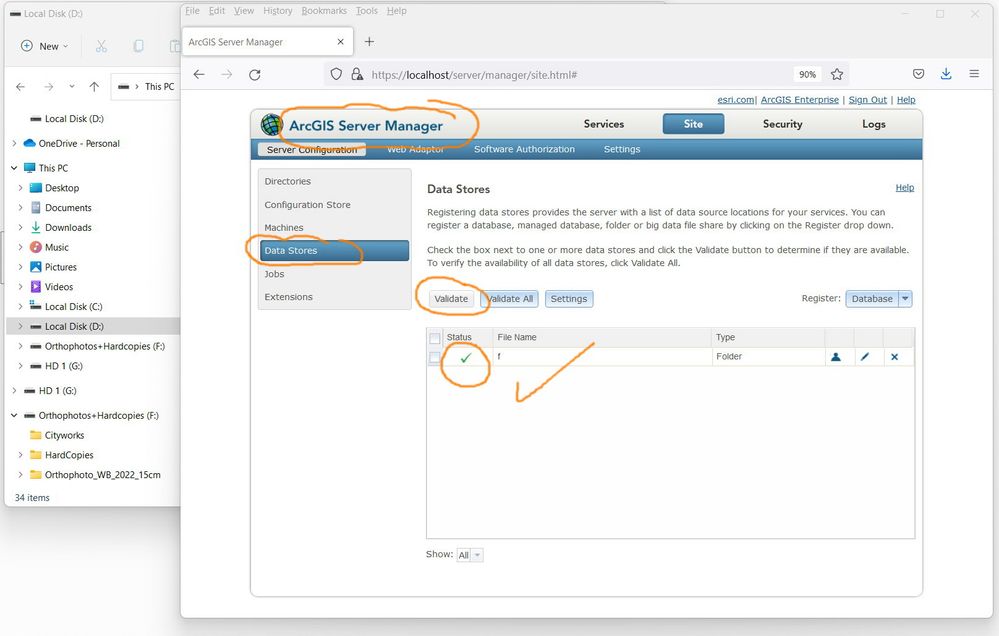
Task: Click the 90% zoom indicator
Action: [x=807, y=75]
